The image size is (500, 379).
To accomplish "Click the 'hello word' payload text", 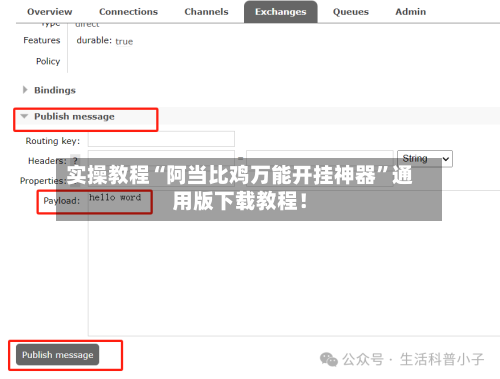I will click(x=115, y=197).
